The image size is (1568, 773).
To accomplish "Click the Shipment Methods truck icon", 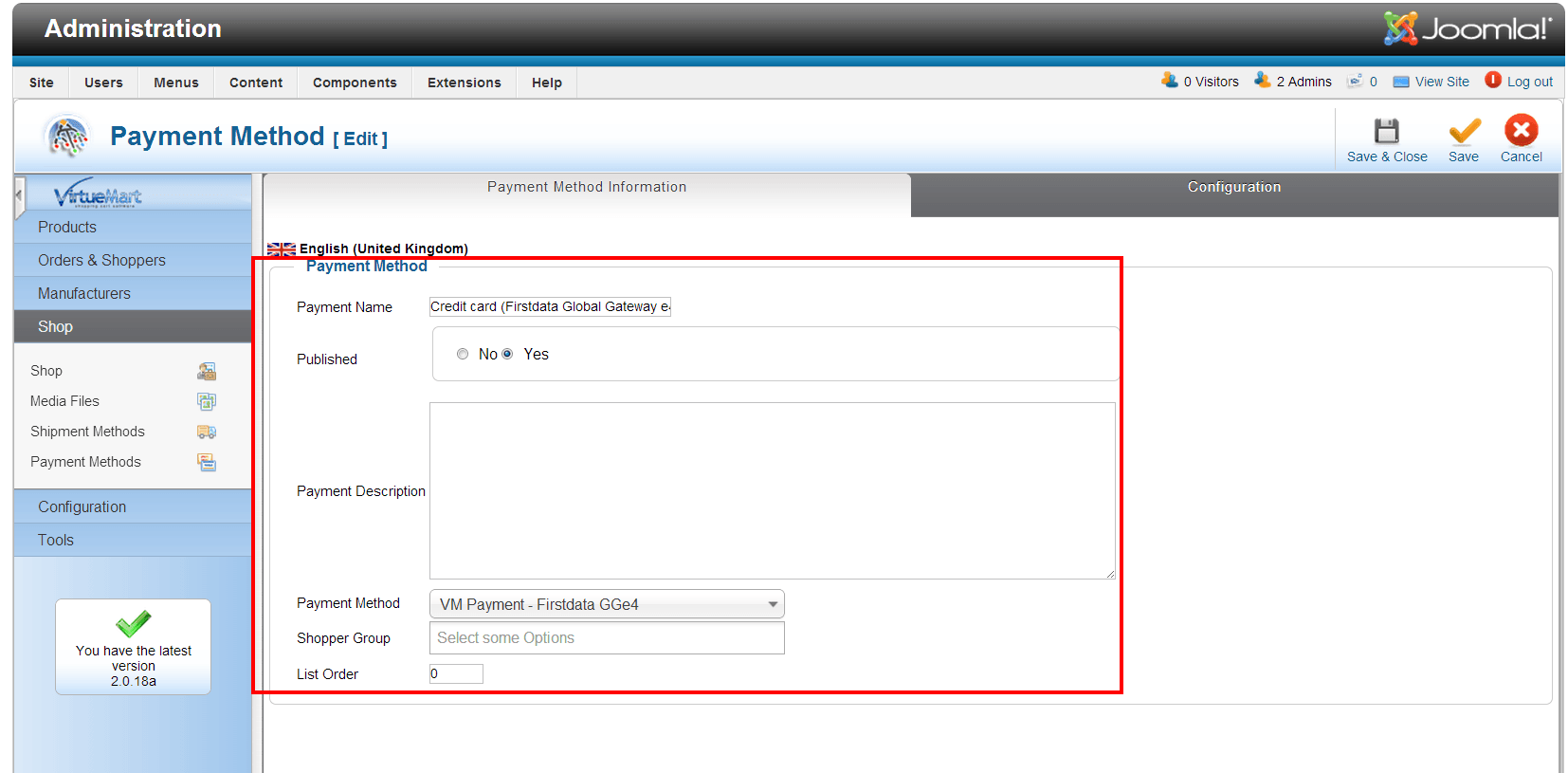I will [207, 432].
